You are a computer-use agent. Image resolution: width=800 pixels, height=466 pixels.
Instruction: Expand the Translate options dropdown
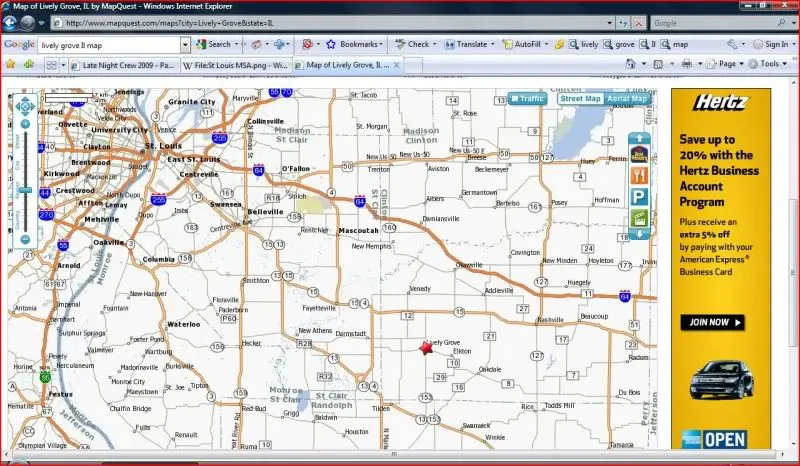click(x=492, y=44)
